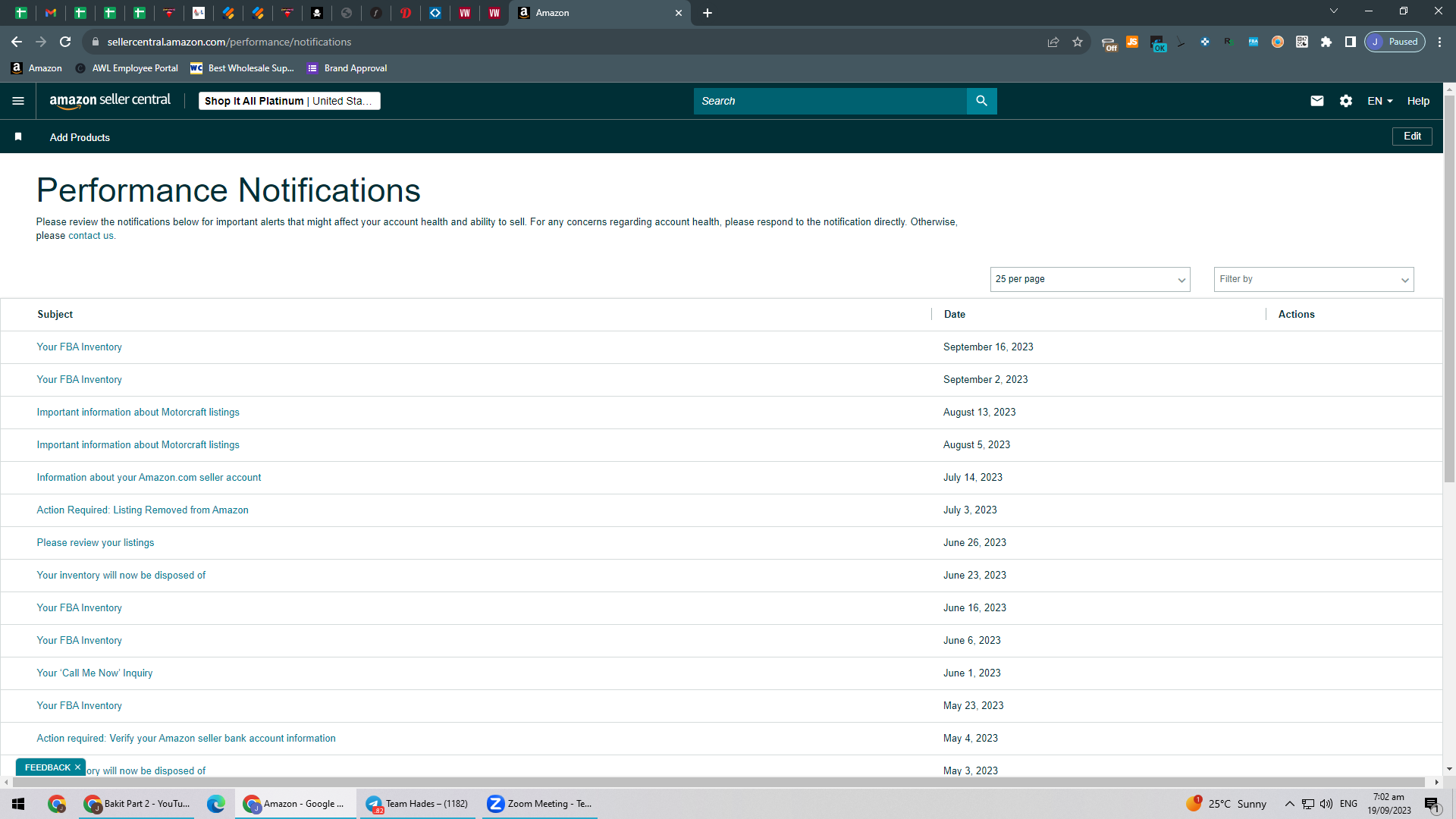Open the settings gear icon
Viewport: 1456px width, 819px height.
1346,101
